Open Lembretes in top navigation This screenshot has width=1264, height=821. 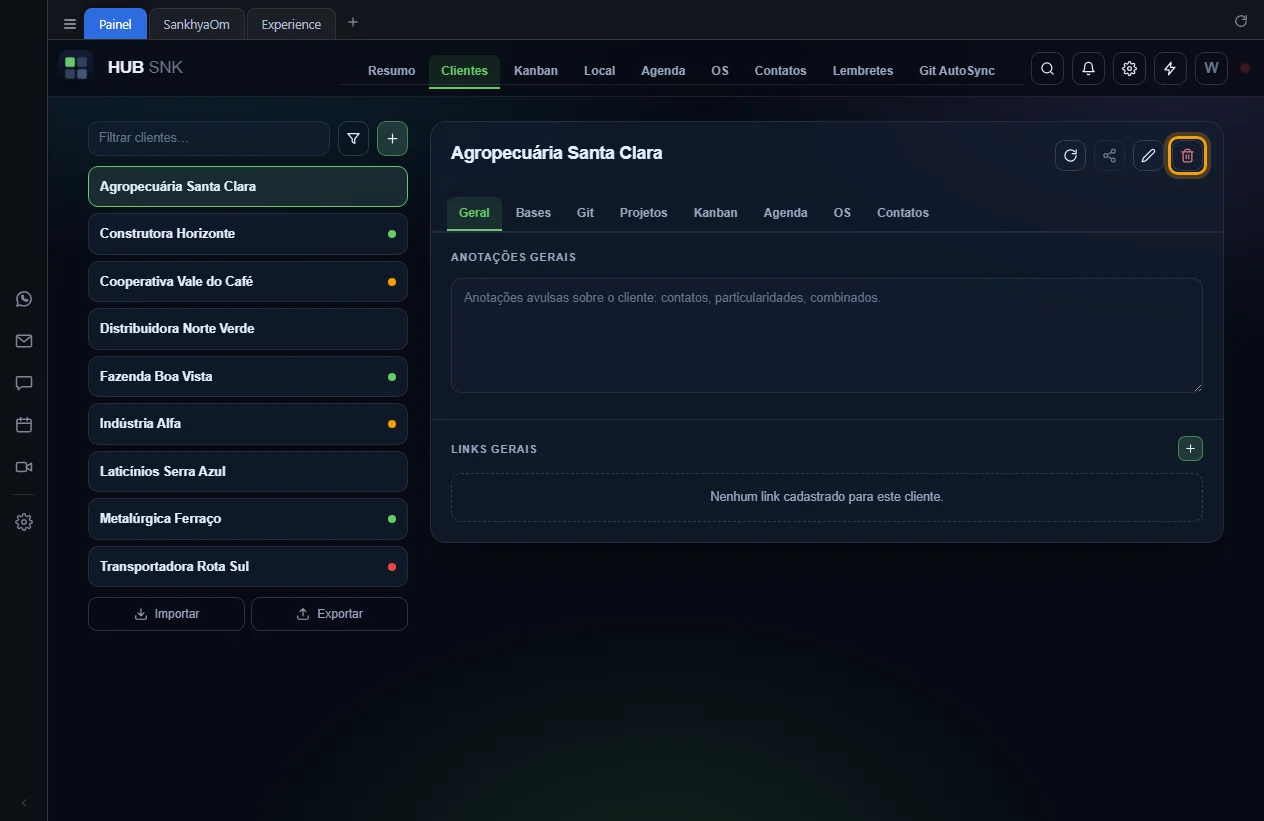[863, 71]
